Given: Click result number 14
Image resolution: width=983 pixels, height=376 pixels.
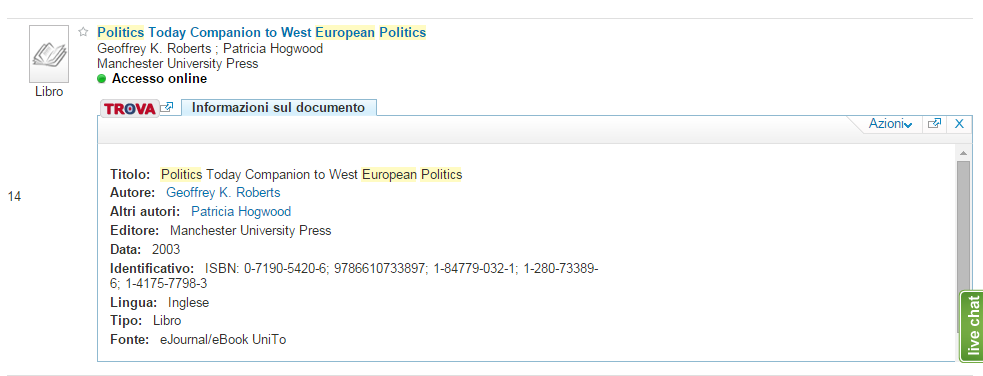Looking at the screenshot, I should [x=14, y=197].
